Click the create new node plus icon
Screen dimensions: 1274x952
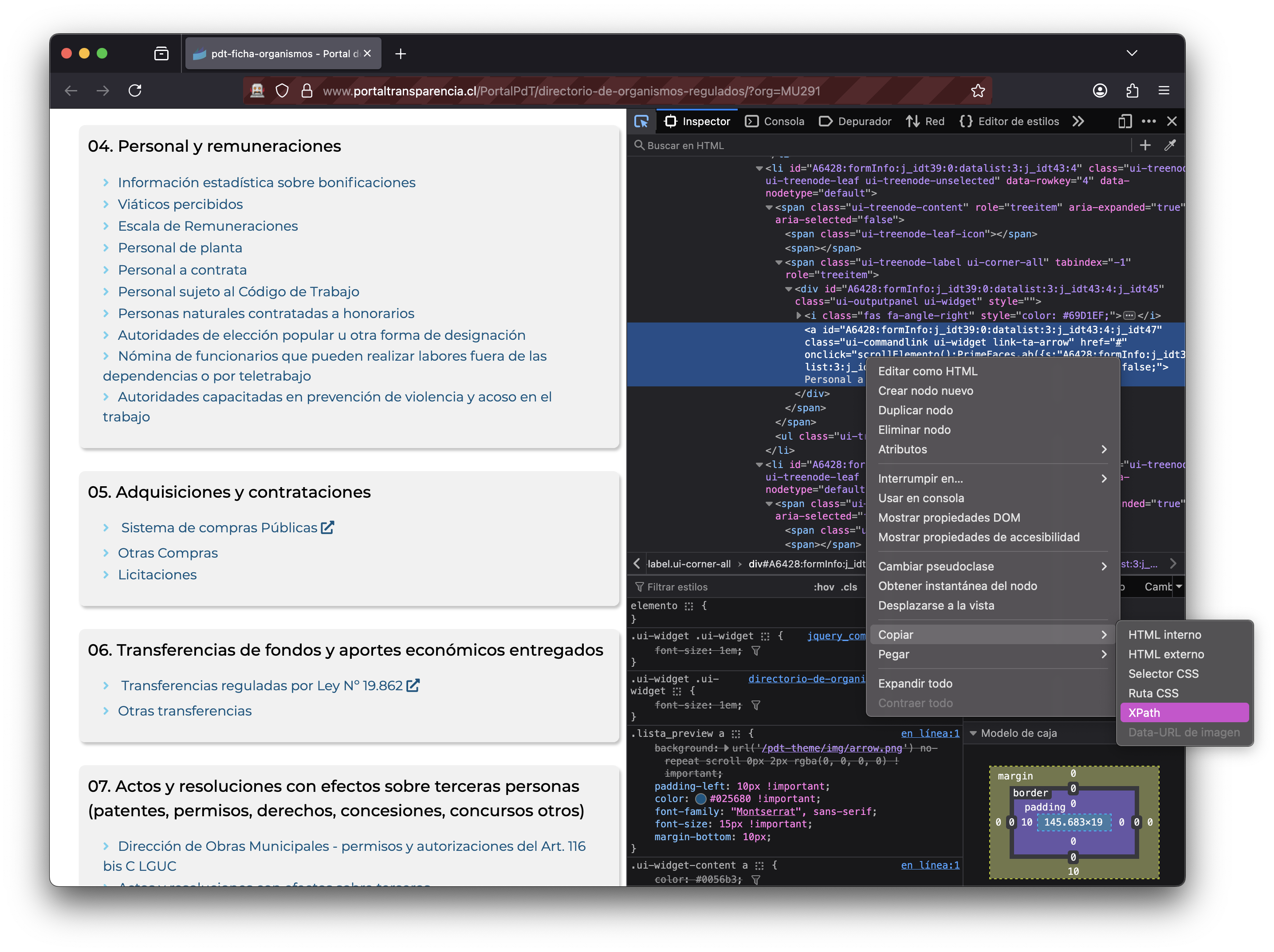[1145, 146]
